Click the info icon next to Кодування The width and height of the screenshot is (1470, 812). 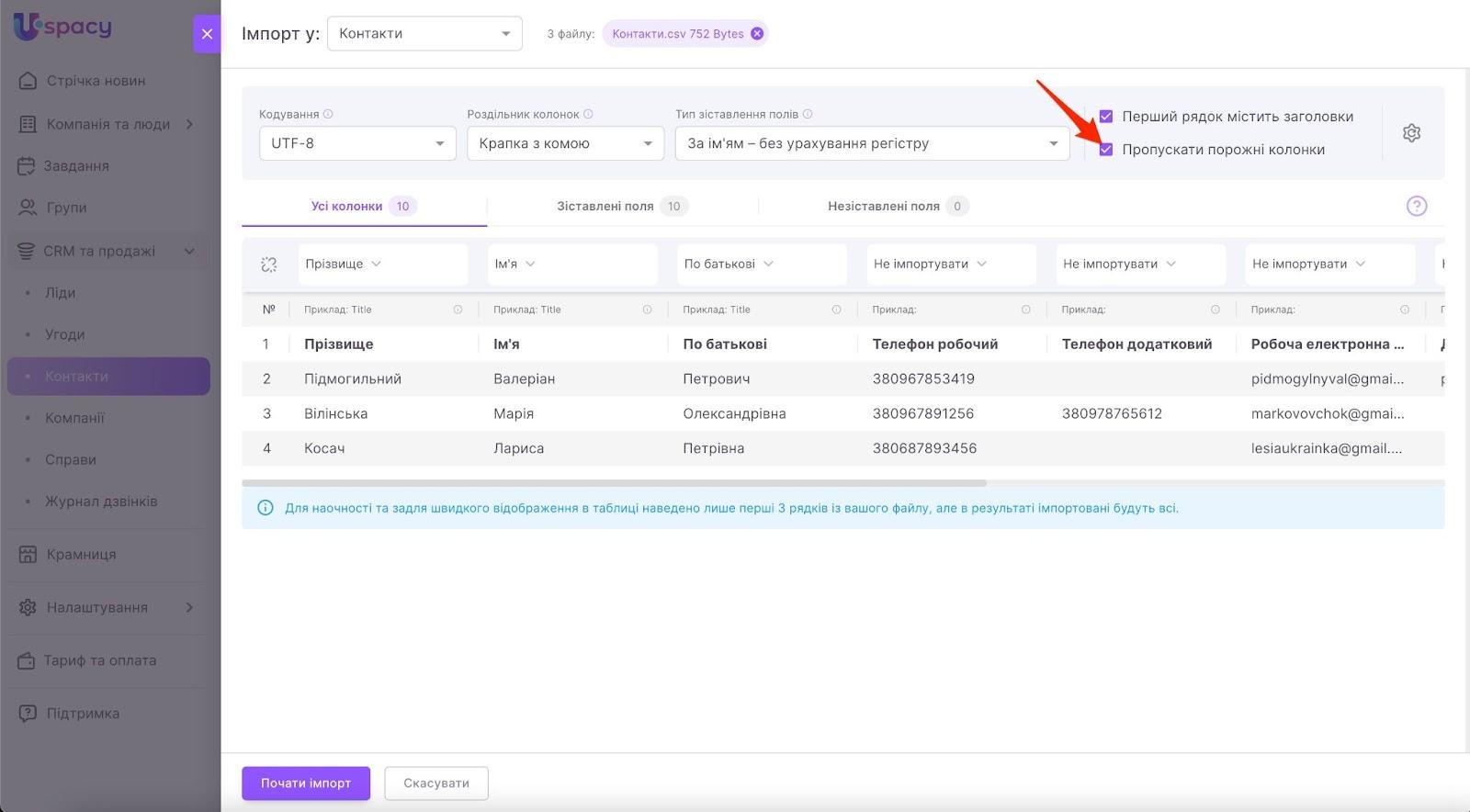(x=328, y=114)
